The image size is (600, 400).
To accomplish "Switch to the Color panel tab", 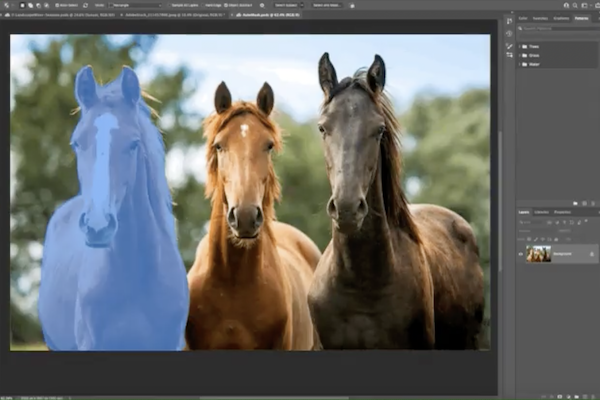I will [523, 18].
